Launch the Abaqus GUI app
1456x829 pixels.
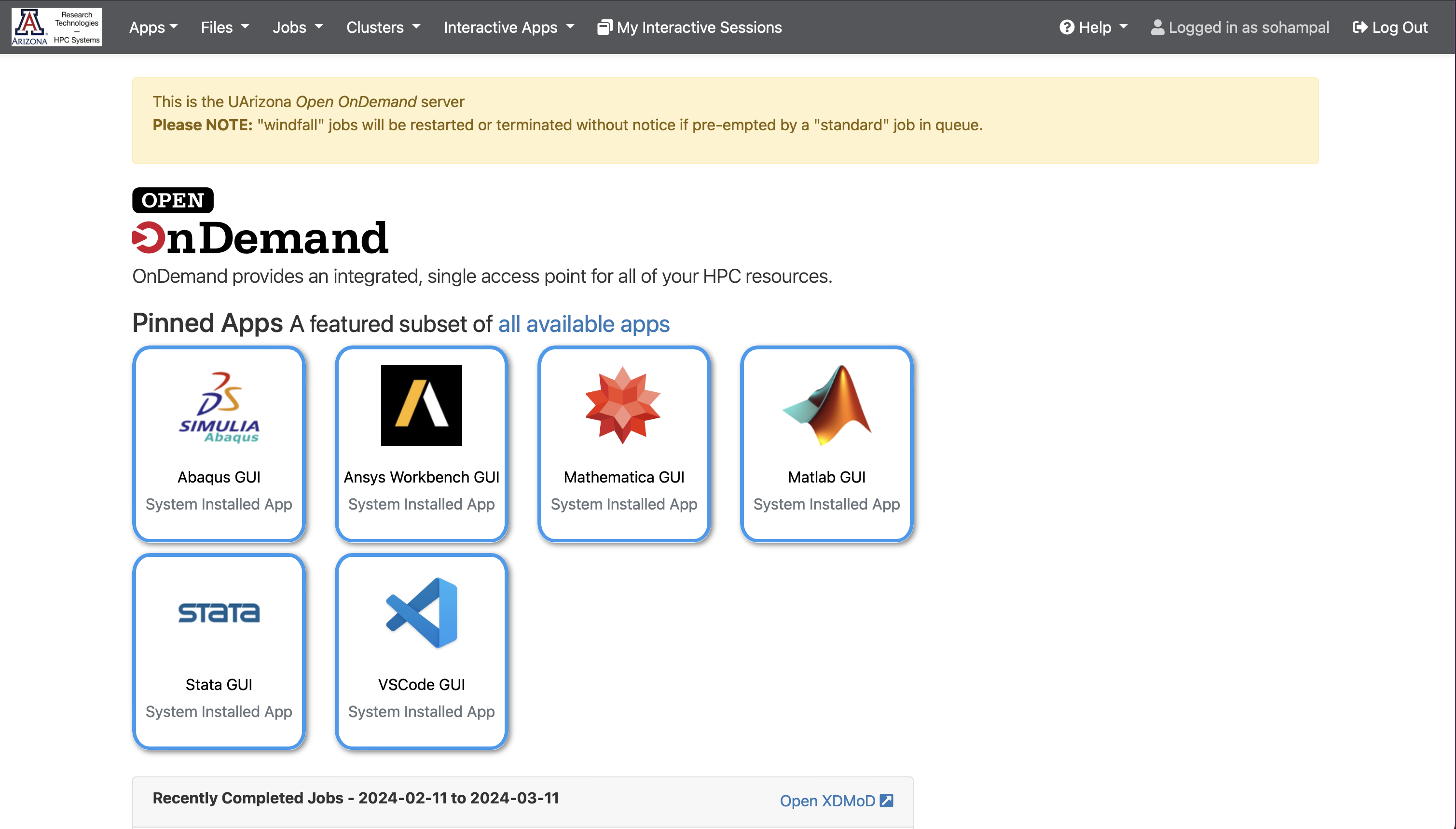coord(219,444)
